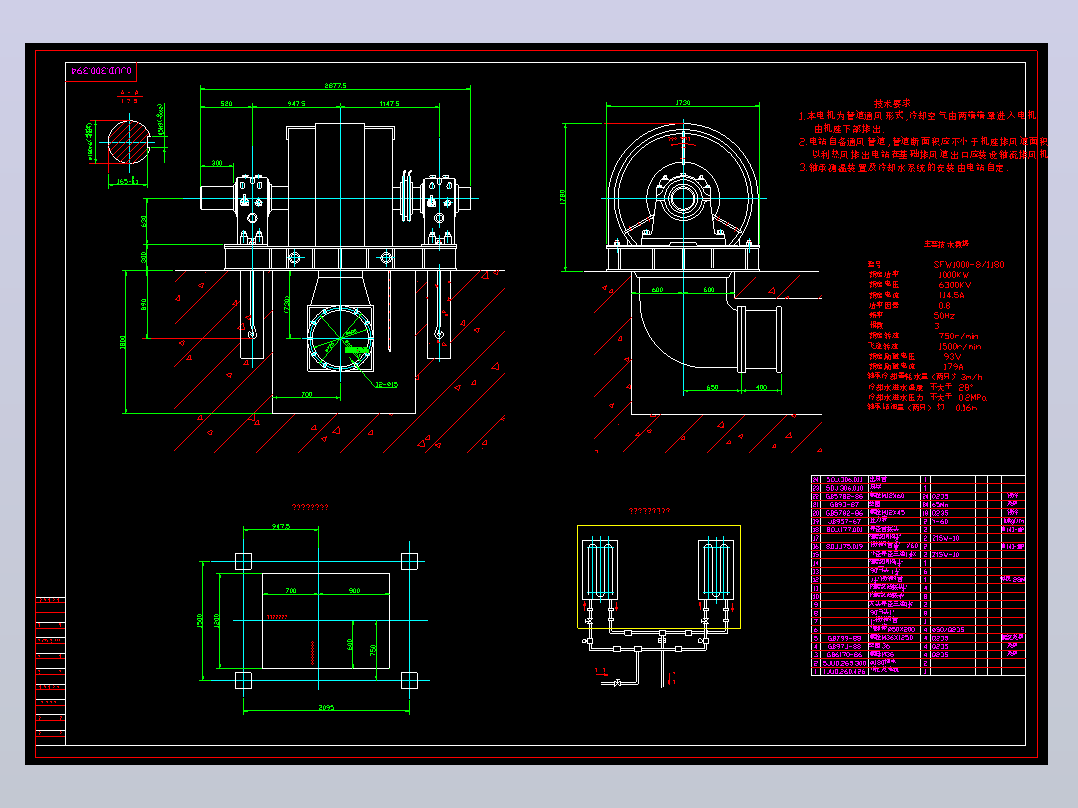
Task: Click material cell '65Mn' in the parts list
Action: point(940,505)
